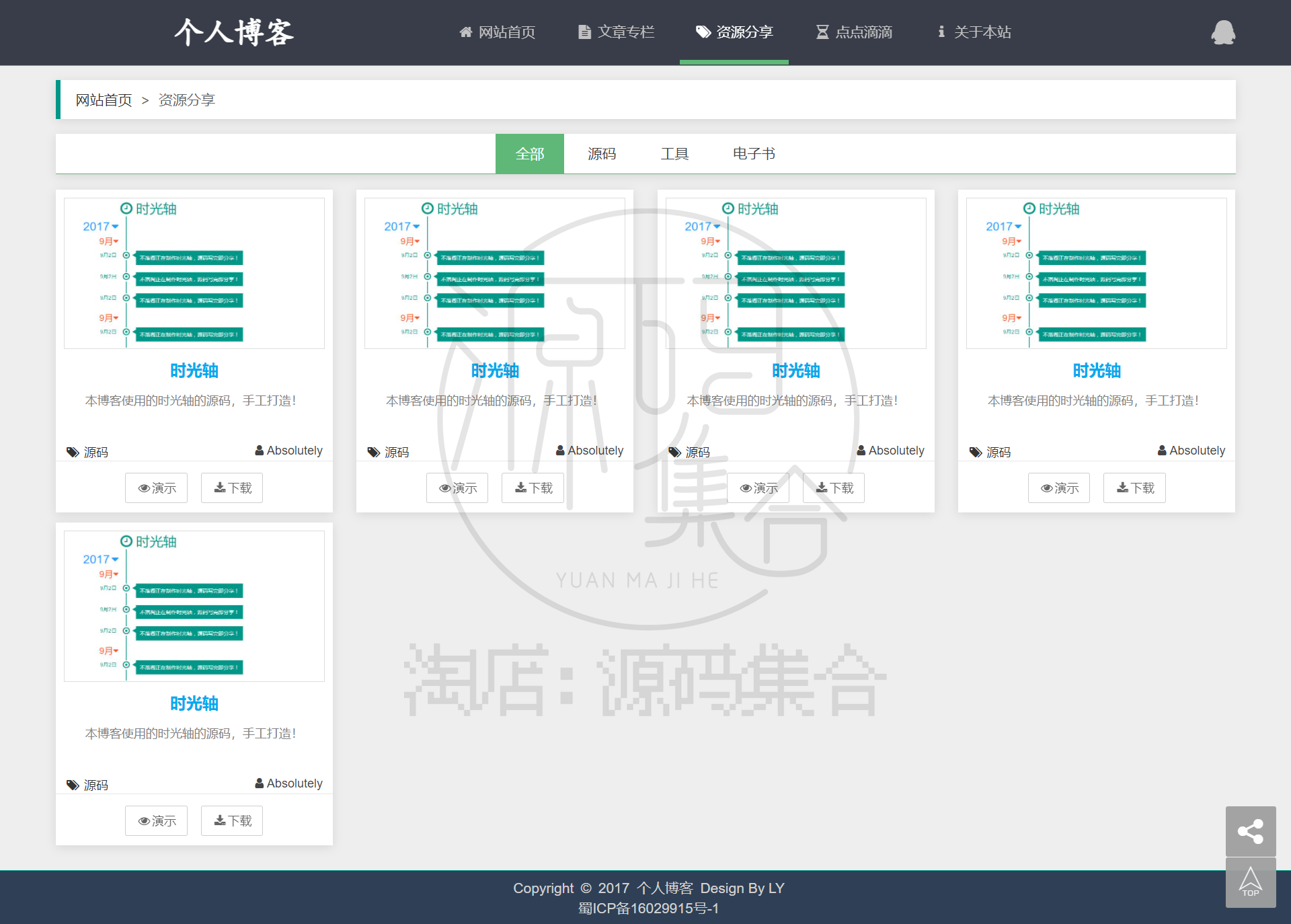Viewport: 1291px width, 924px height.
Task: Open the share floating button
Action: pyautogui.click(x=1251, y=831)
